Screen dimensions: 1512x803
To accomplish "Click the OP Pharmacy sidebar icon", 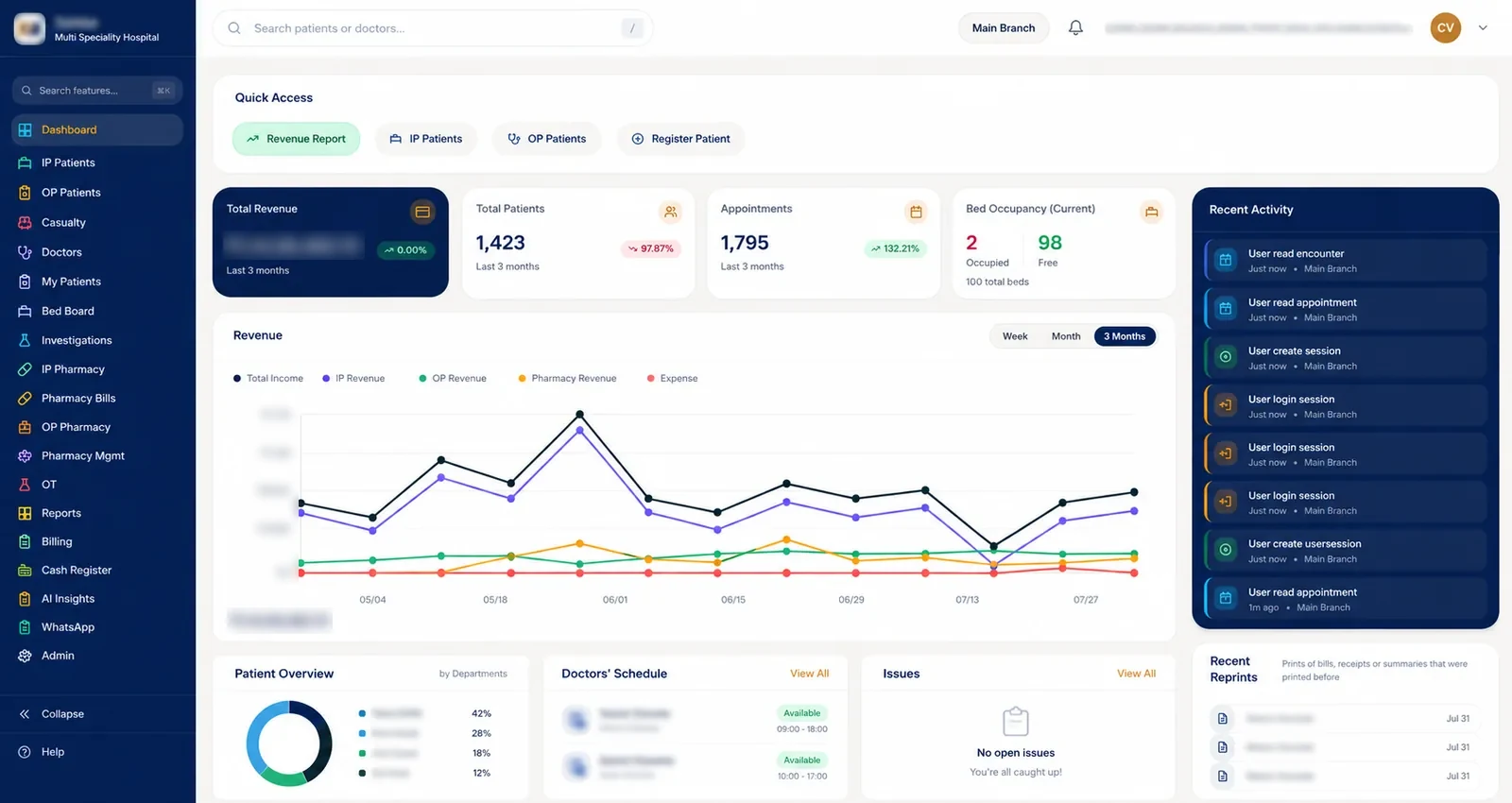I will 25,427.
